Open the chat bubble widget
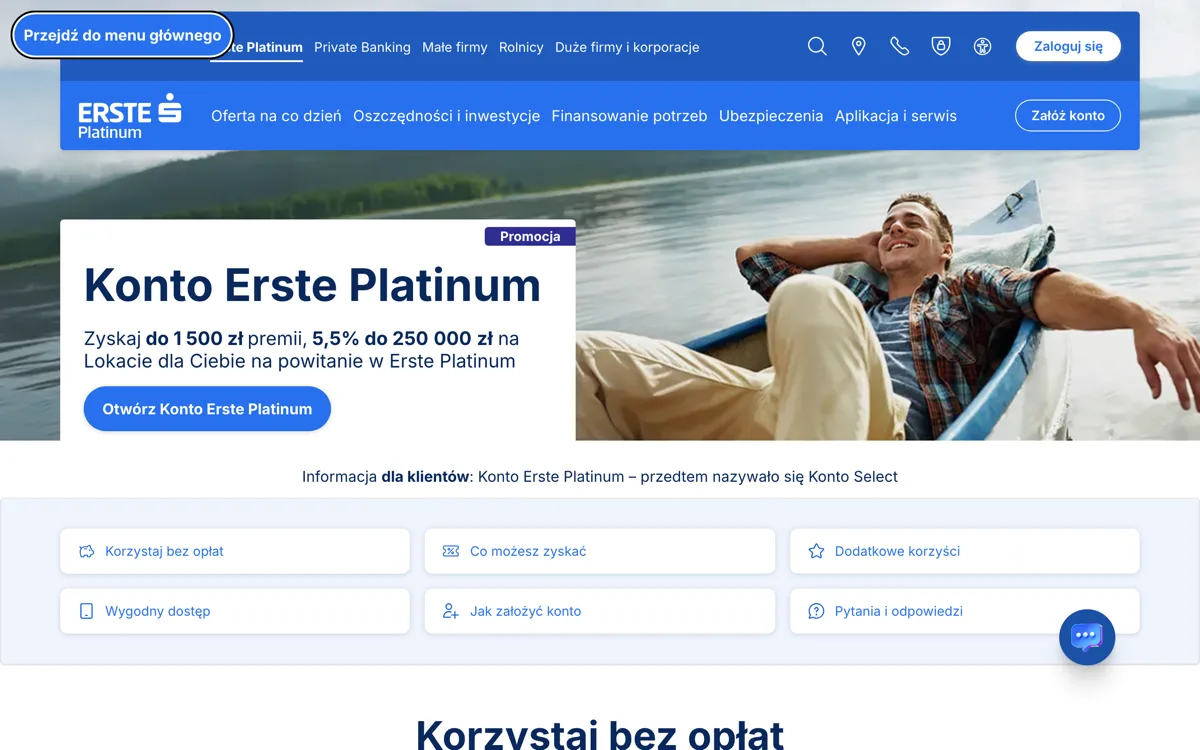This screenshot has width=1200, height=750. point(1087,637)
